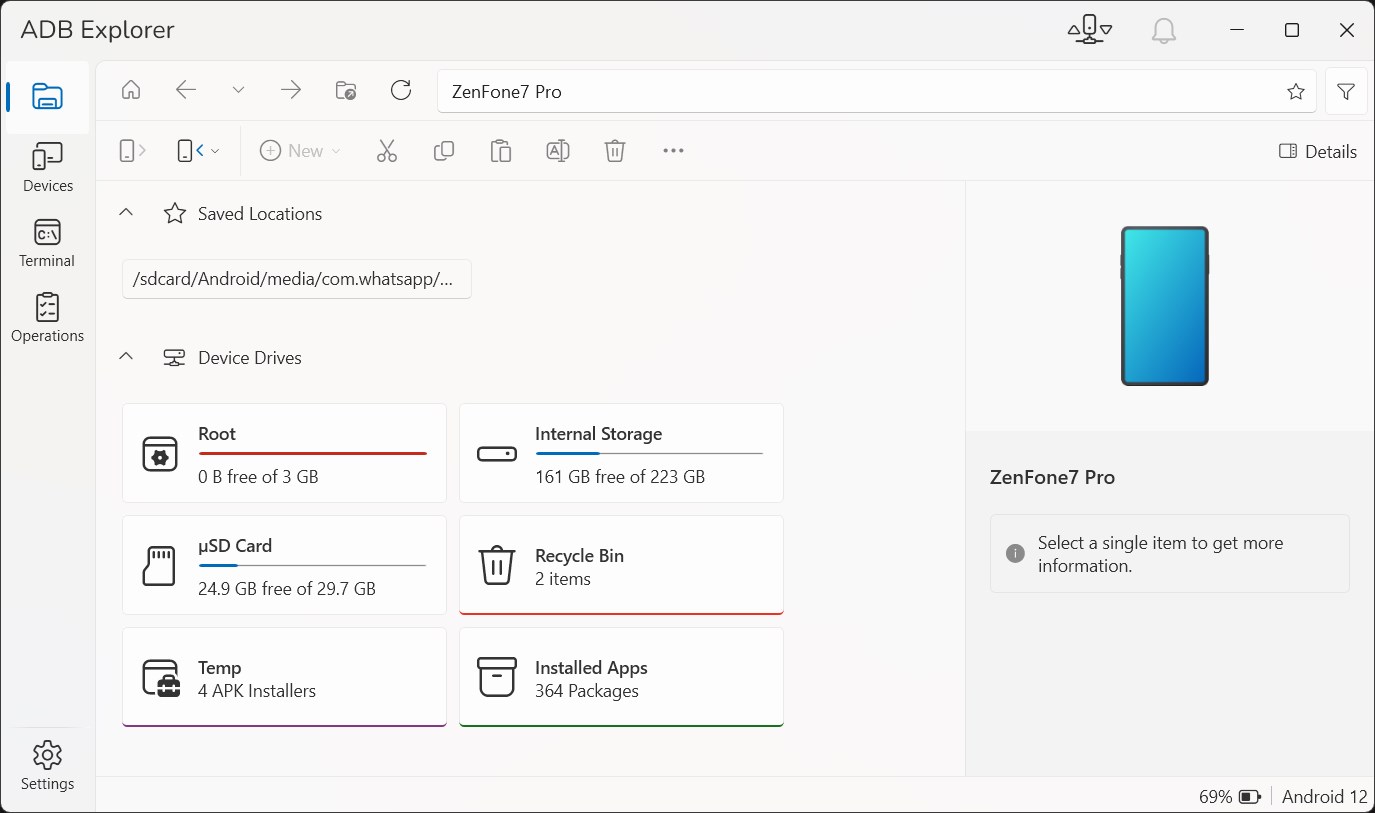This screenshot has height=813, width=1375.
Task: Open Installed Apps packages
Action: pos(621,677)
